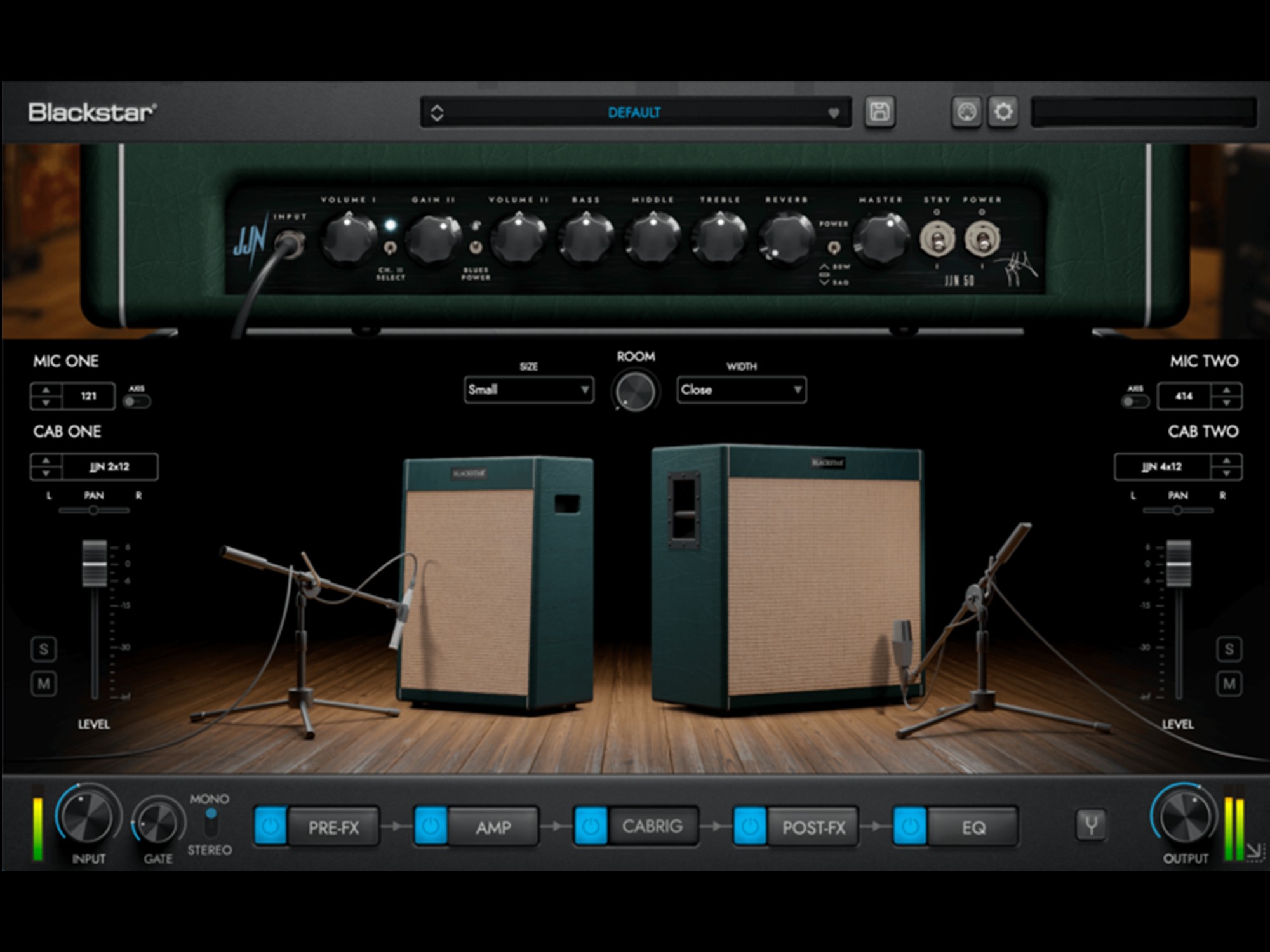Mute Mic Two with M button
The image size is (1270, 952).
click(x=1229, y=684)
